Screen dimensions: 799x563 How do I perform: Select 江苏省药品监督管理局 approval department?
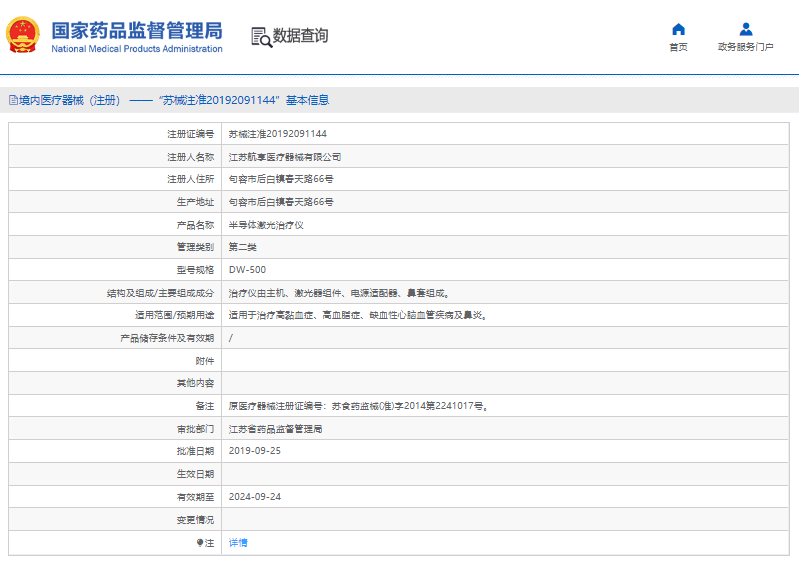point(275,429)
